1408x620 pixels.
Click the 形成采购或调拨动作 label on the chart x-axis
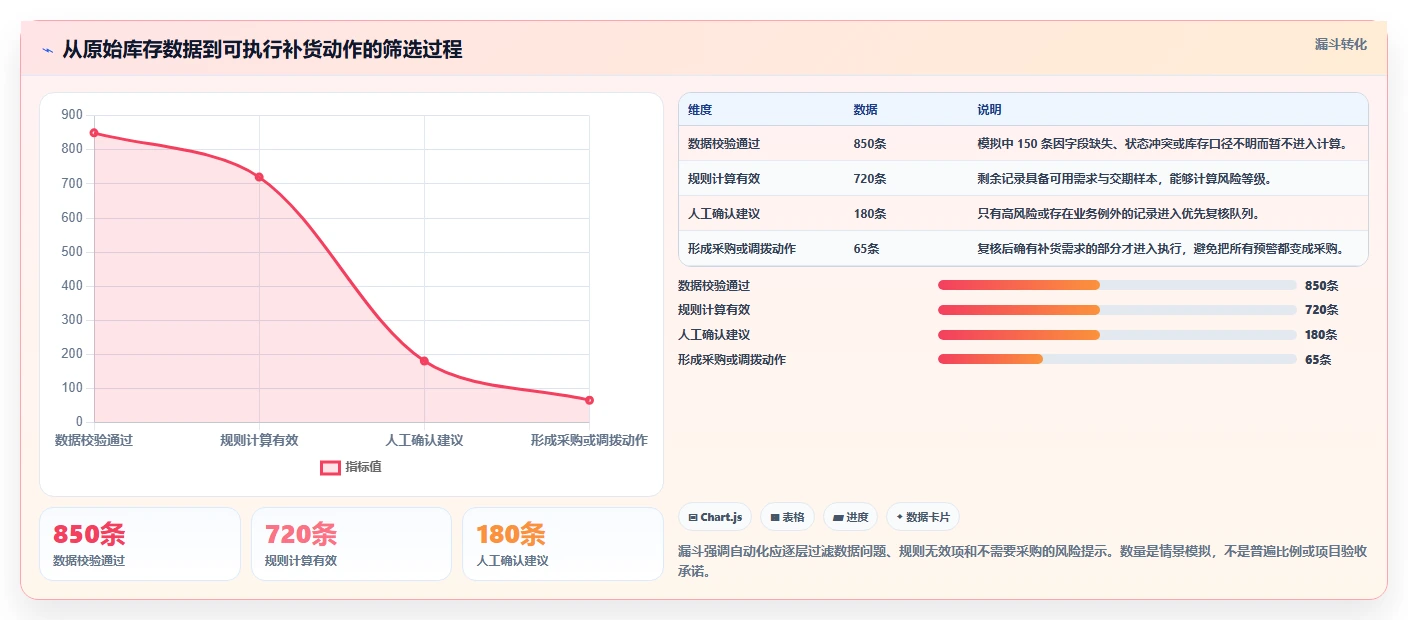point(589,440)
